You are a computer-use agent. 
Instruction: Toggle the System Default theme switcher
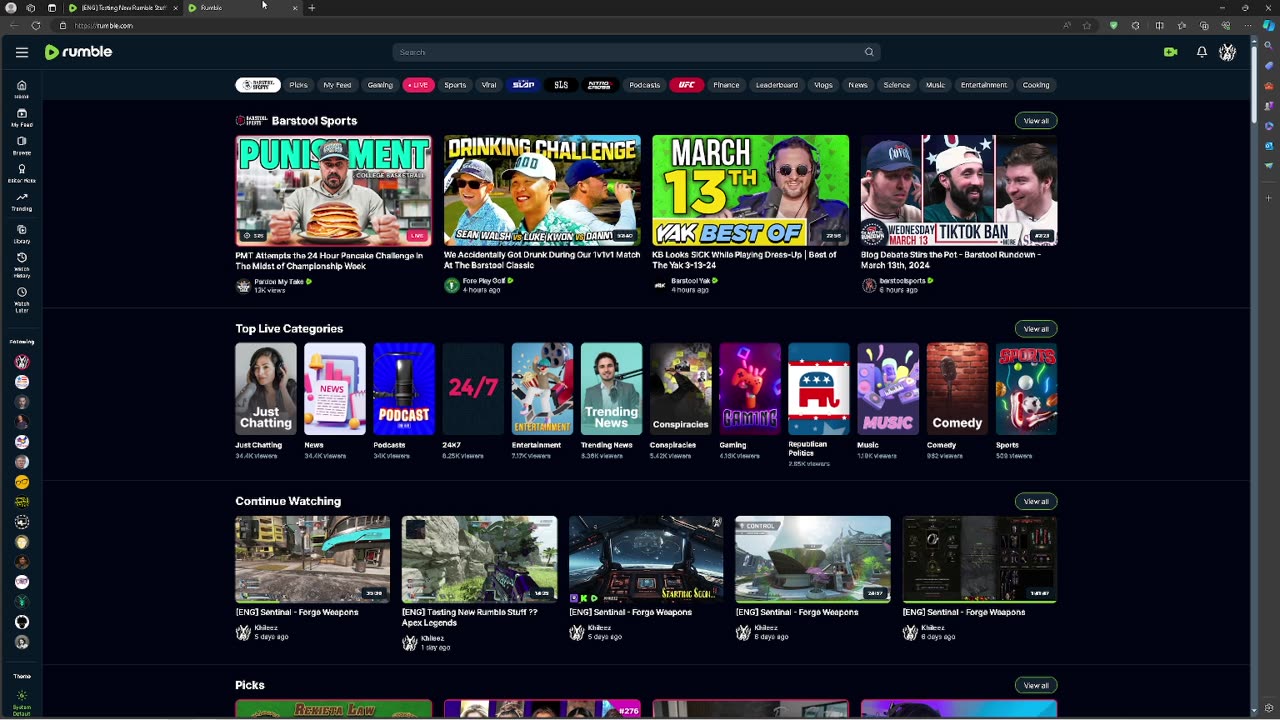coord(22,701)
